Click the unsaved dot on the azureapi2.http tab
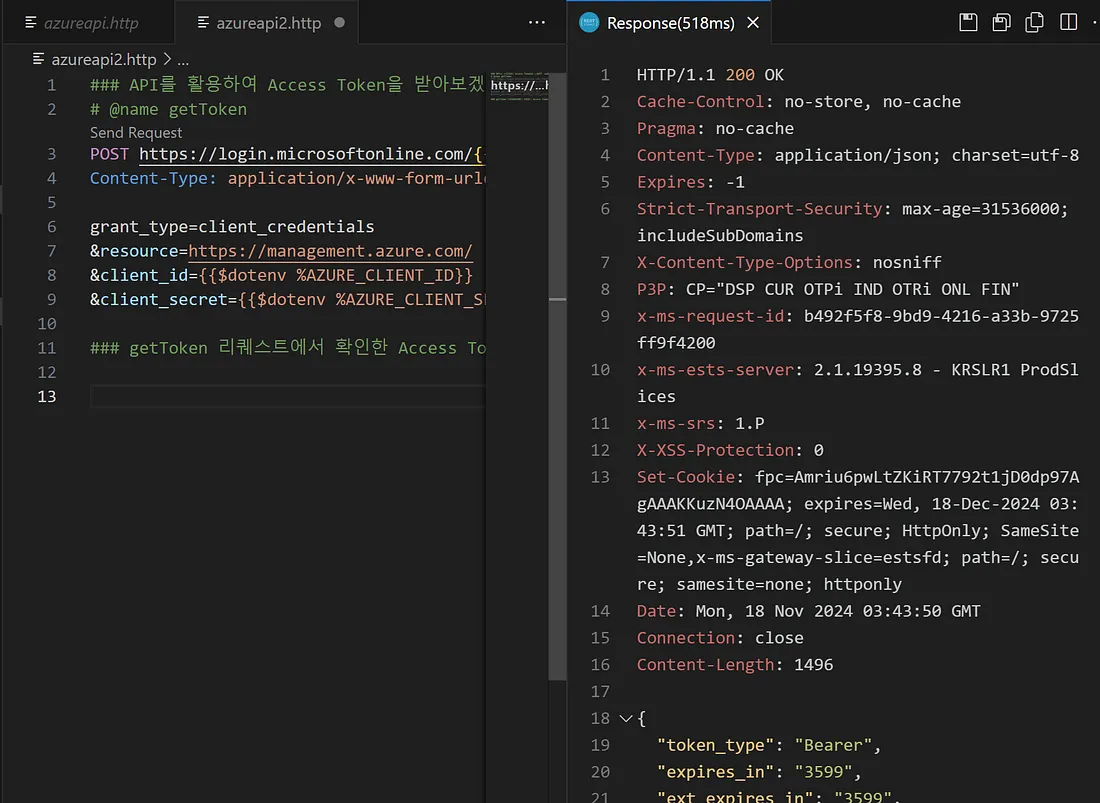This screenshot has width=1100, height=803. (x=339, y=22)
